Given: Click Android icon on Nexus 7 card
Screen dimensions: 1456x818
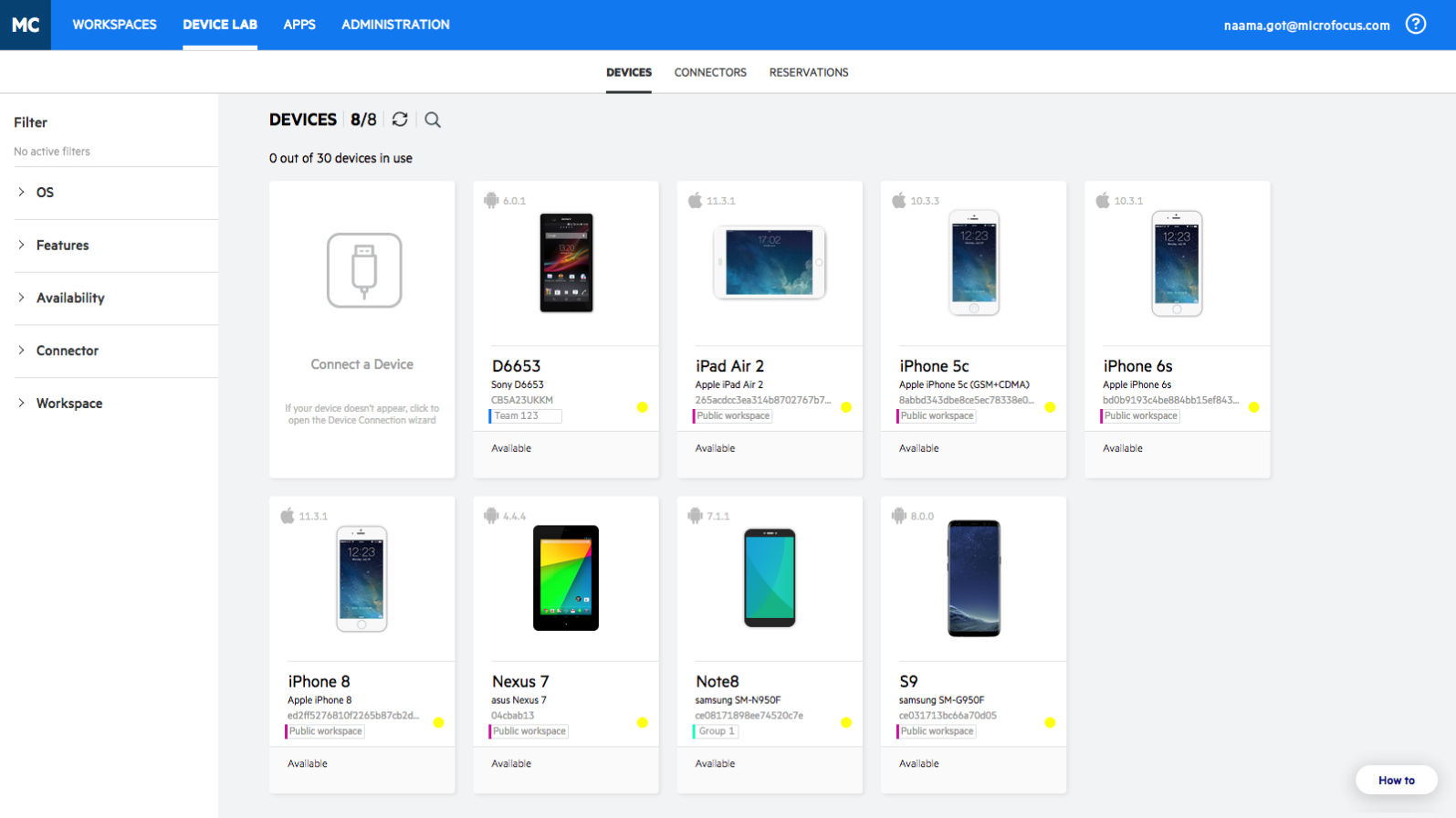Looking at the screenshot, I should pos(491,516).
